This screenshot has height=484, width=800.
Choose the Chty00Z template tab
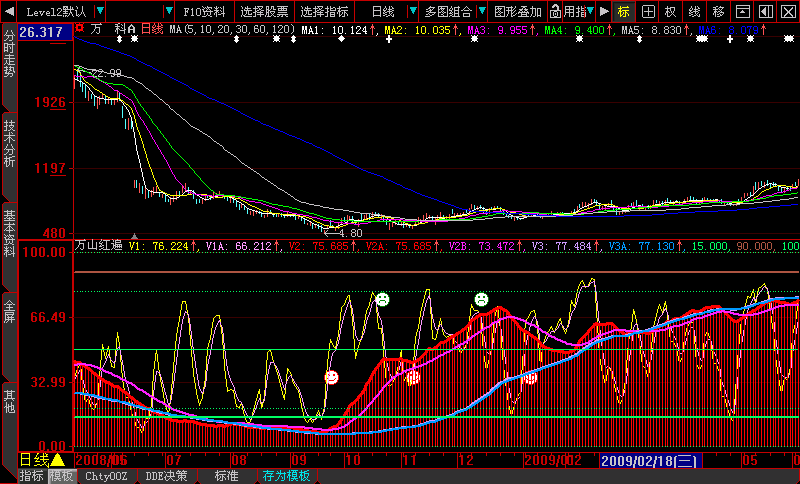tap(106, 476)
